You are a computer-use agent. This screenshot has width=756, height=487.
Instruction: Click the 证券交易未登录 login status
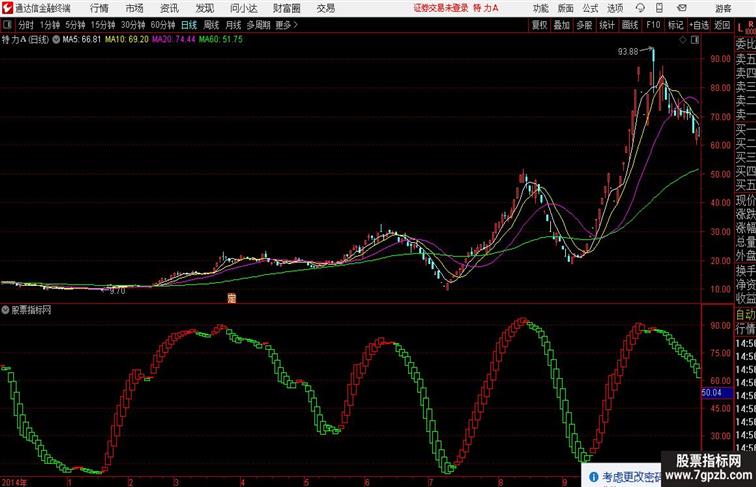click(441, 8)
